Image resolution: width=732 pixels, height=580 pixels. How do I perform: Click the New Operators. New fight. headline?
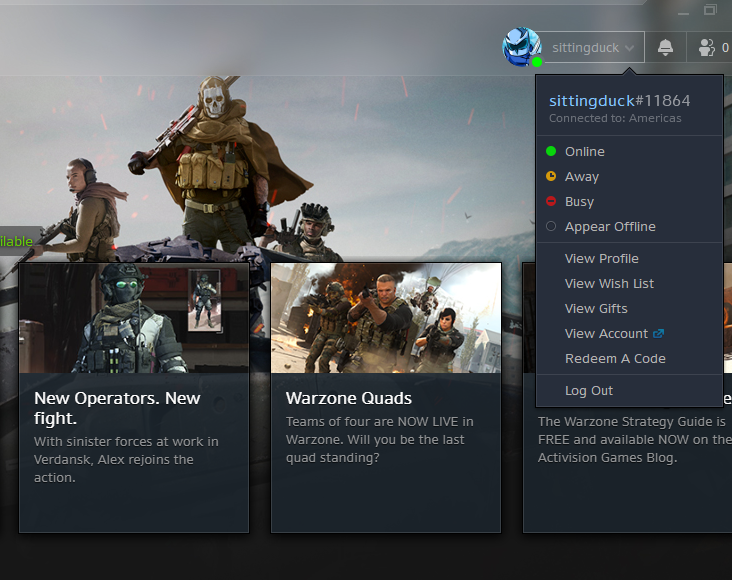(x=117, y=408)
